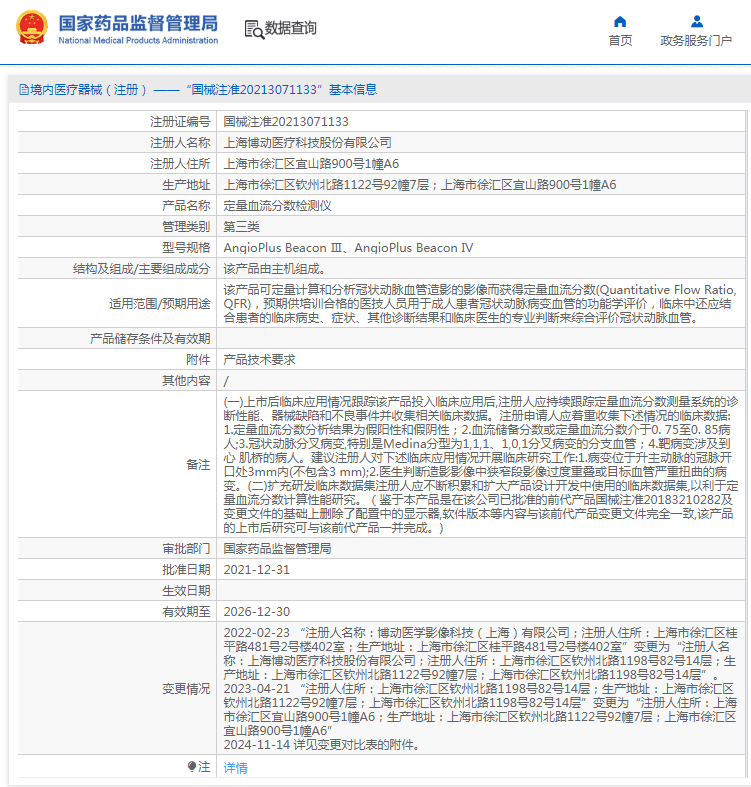751x787 pixels.
Task: Click the bulb icon beside 注
Action: click(192, 766)
